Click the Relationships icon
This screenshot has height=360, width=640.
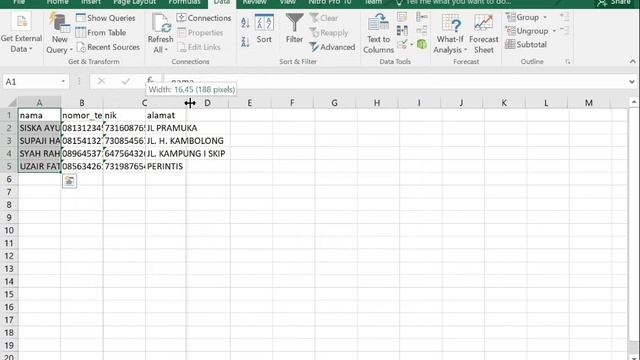point(422,31)
